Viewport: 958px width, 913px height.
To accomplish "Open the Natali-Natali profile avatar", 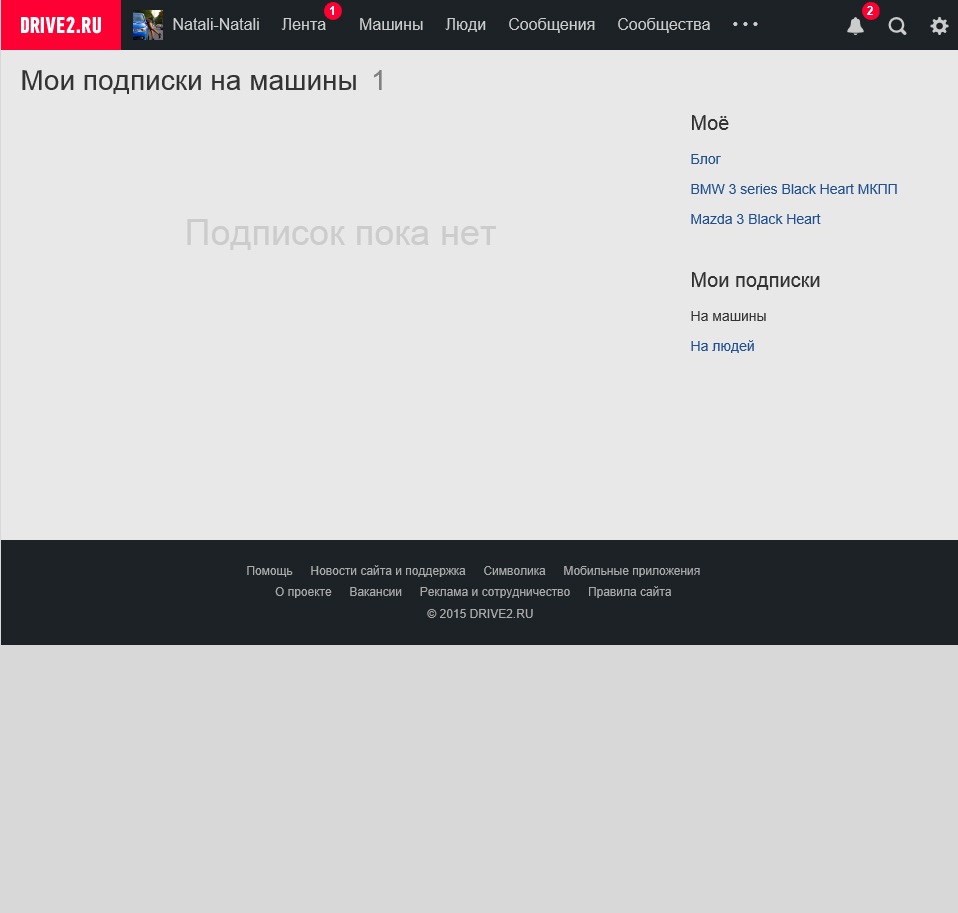I will [148, 25].
